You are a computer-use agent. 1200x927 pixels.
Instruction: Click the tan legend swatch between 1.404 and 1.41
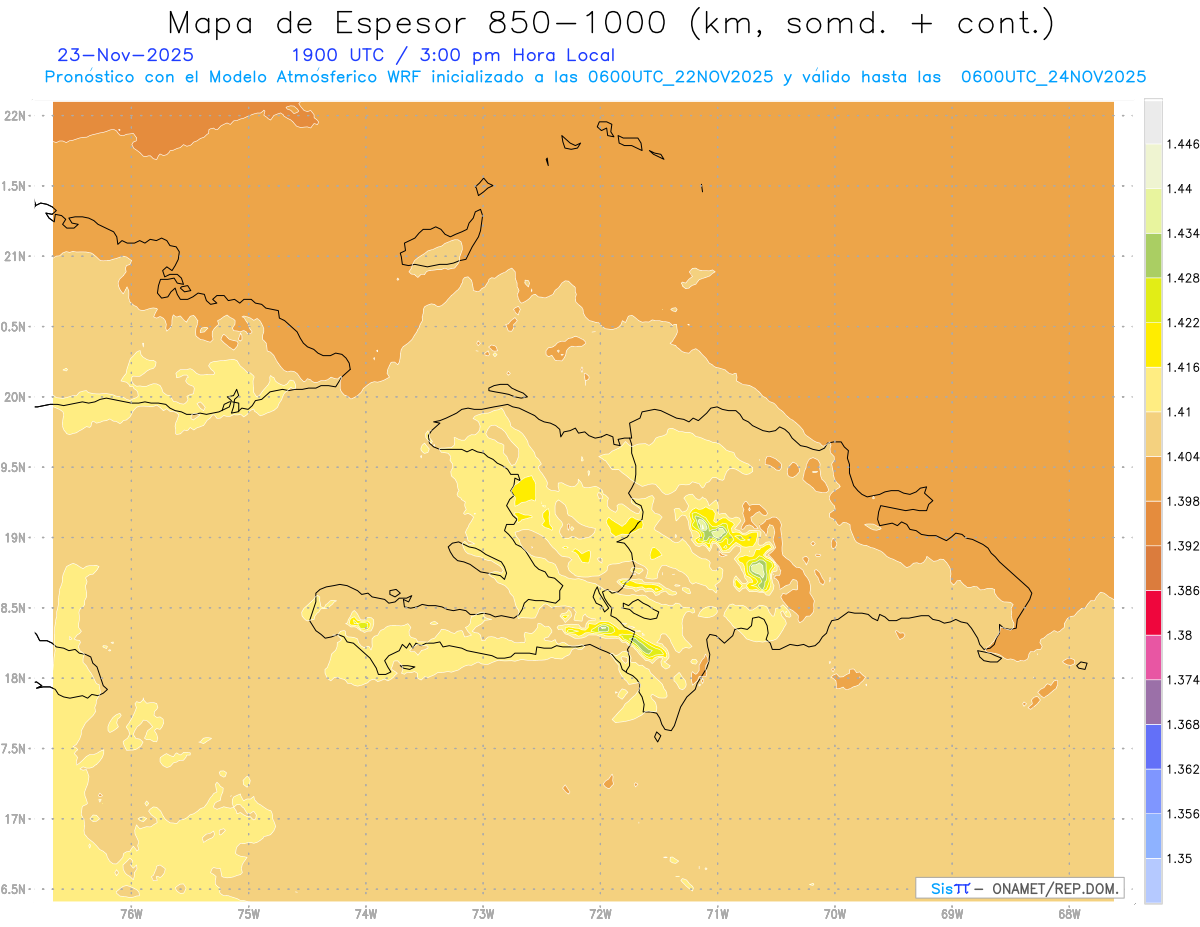coord(1153,434)
